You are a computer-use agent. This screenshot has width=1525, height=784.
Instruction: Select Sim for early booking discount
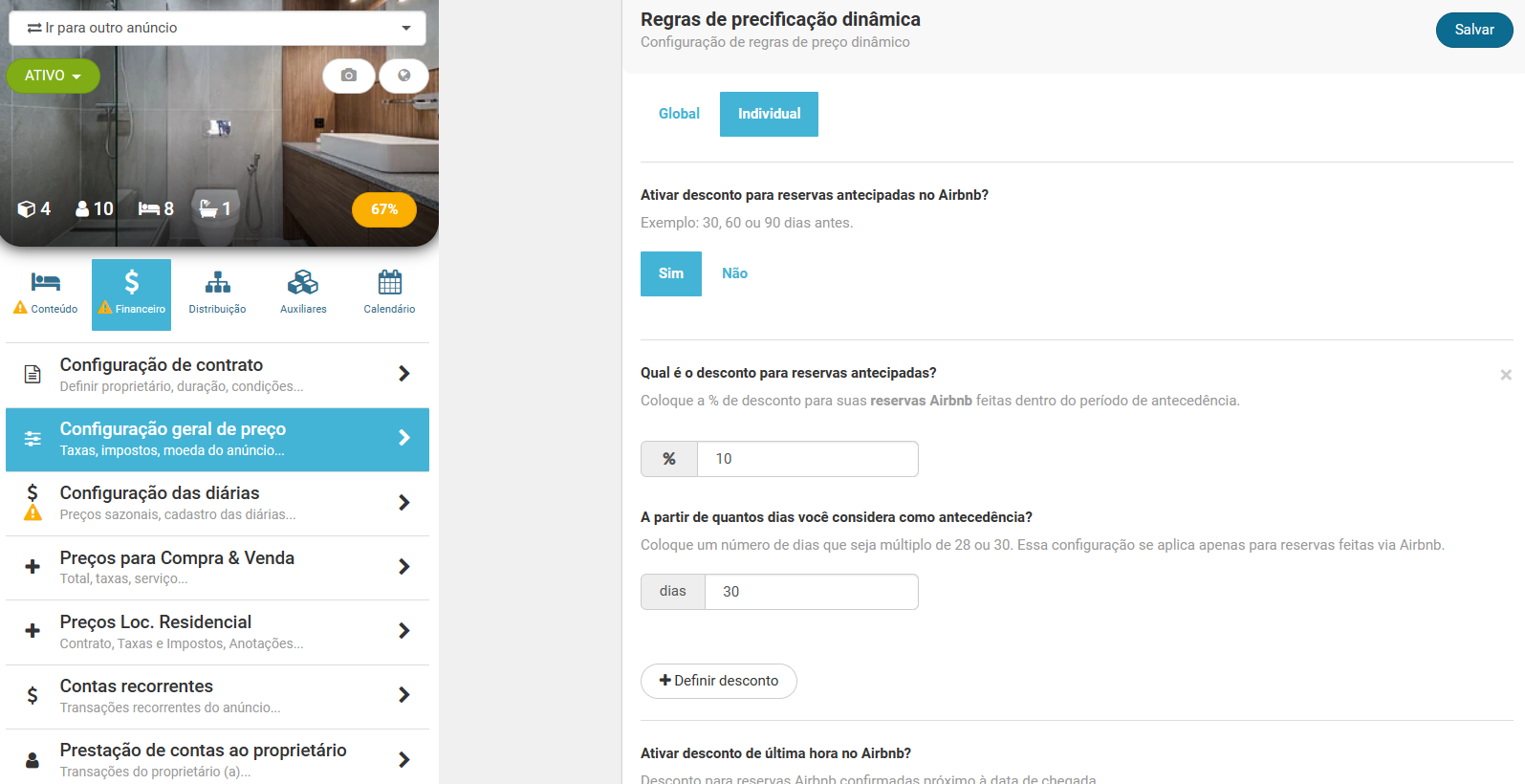click(671, 273)
